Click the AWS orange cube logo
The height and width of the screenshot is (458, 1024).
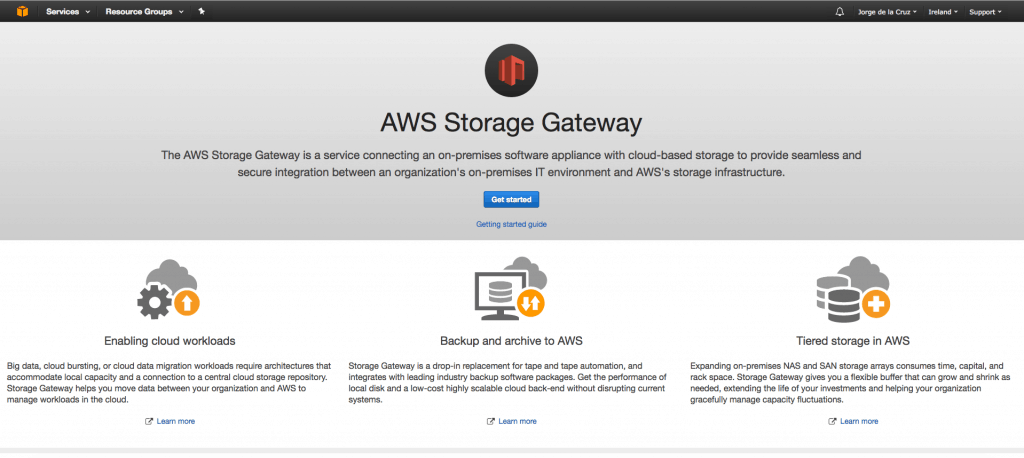pyautogui.click(x=22, y=11)
